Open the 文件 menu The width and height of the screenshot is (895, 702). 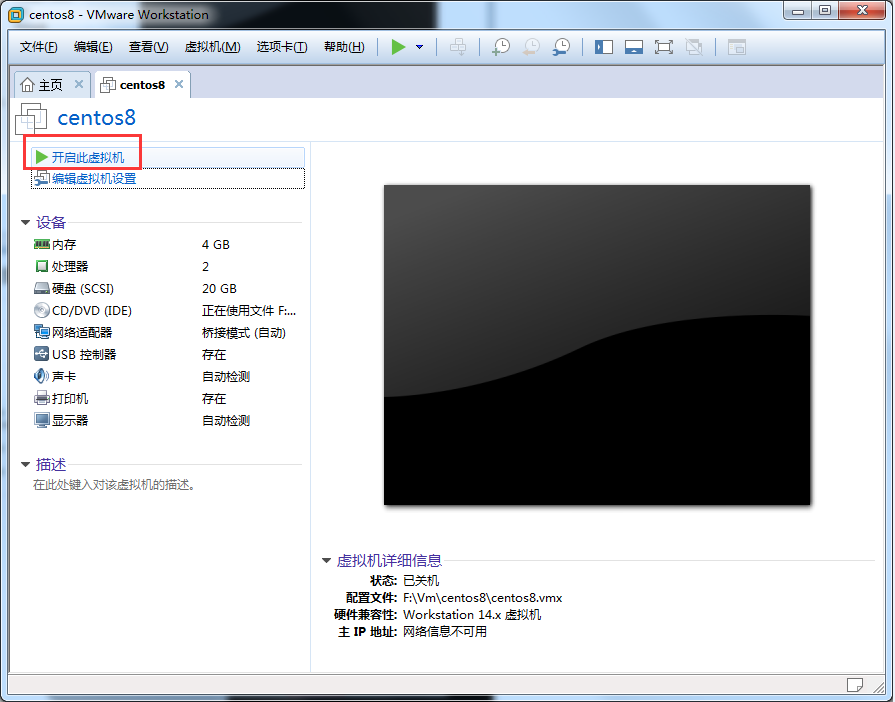point(39,47)
